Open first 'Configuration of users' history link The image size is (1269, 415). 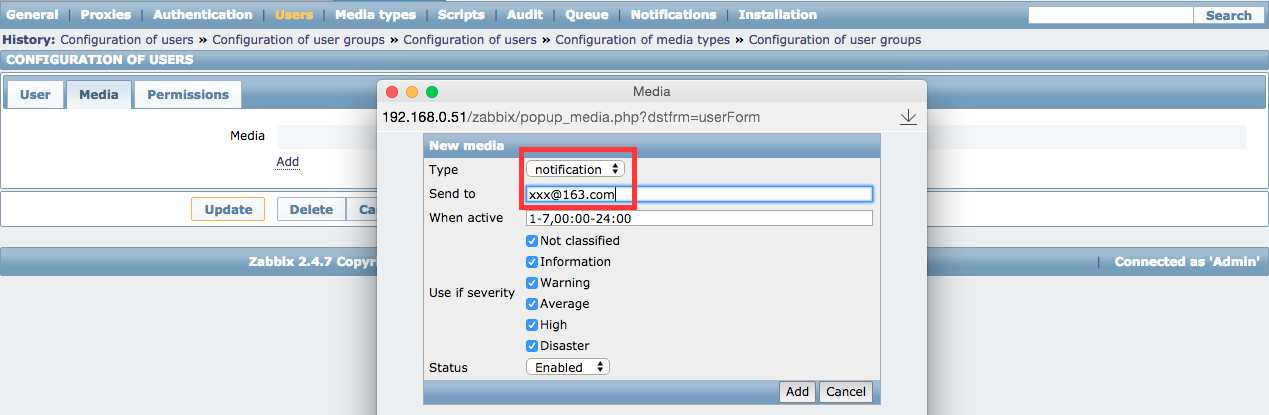[129, 40]
